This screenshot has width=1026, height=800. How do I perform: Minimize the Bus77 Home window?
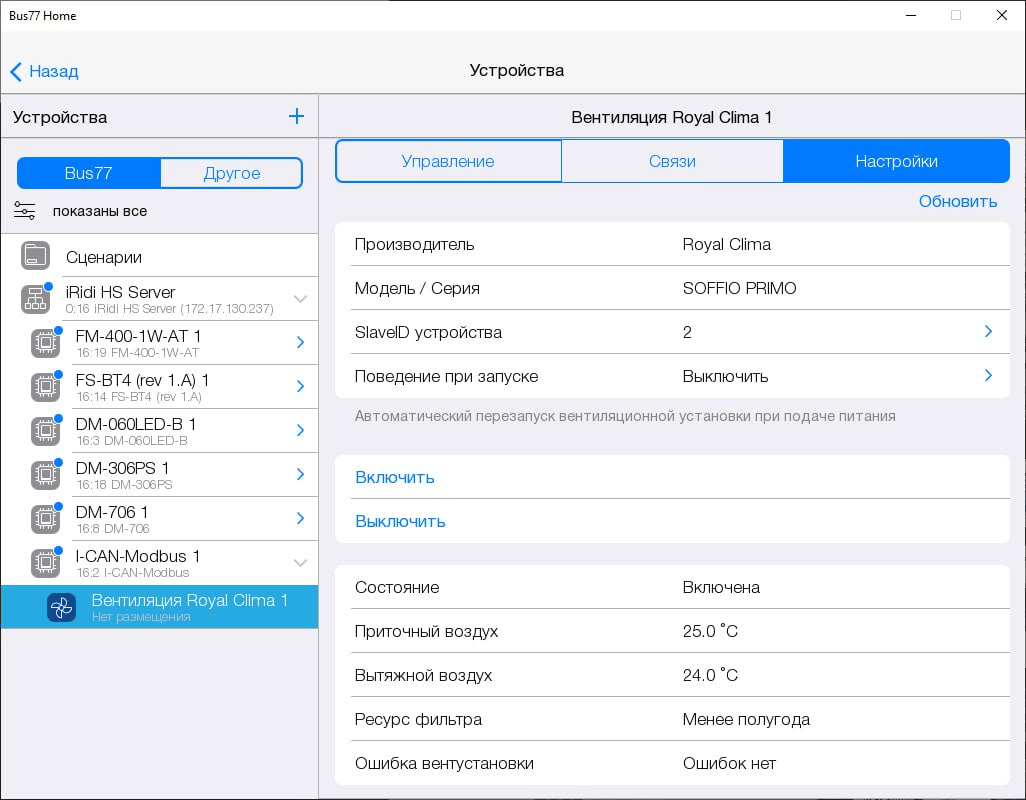point(911,15)
